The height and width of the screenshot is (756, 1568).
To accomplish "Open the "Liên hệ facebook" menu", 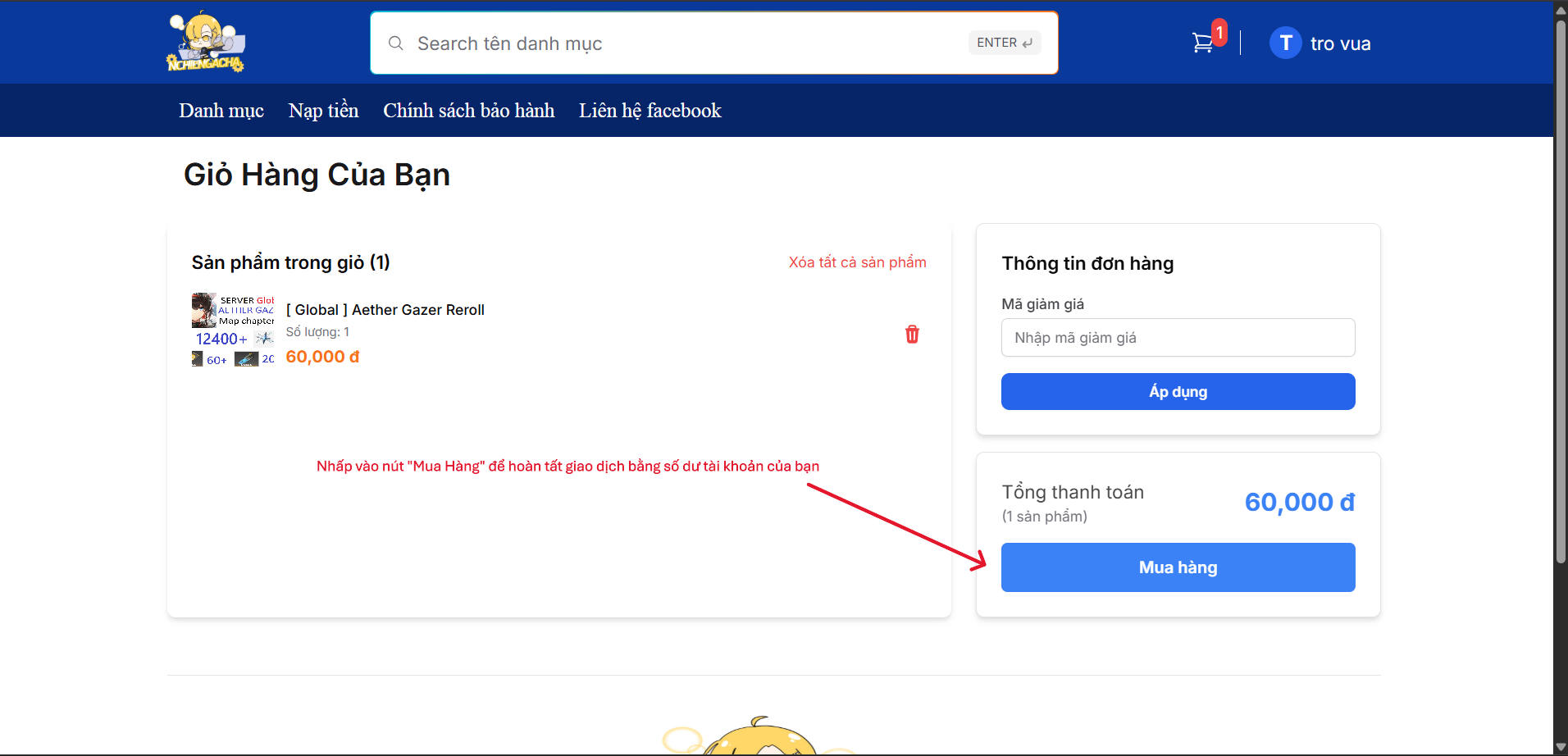I will click(x=650, y=110).
